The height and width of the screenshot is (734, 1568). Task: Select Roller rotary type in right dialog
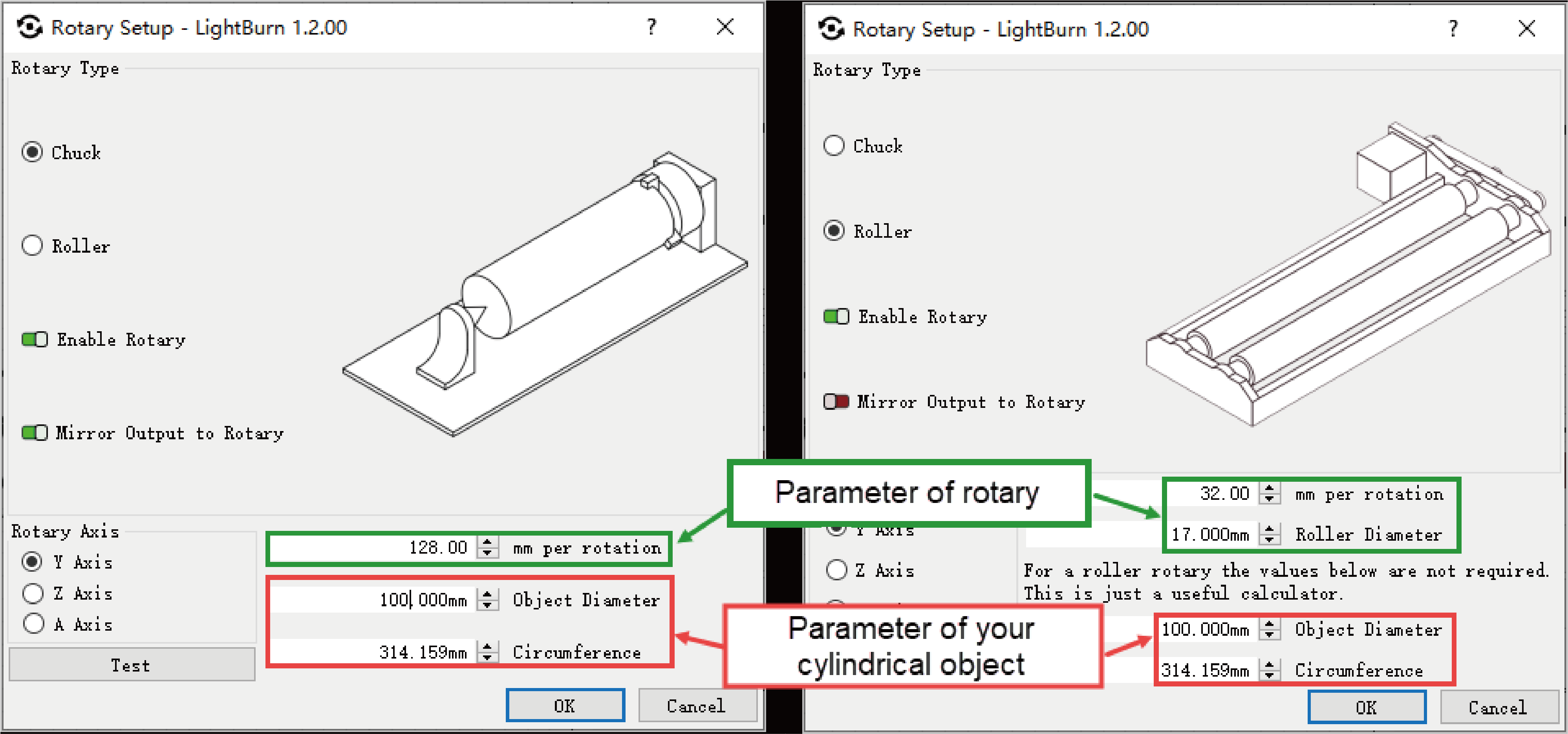868,231
